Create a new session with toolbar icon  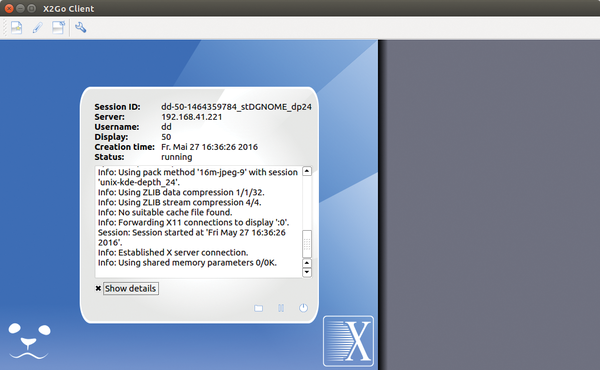[x=16, y=28]
